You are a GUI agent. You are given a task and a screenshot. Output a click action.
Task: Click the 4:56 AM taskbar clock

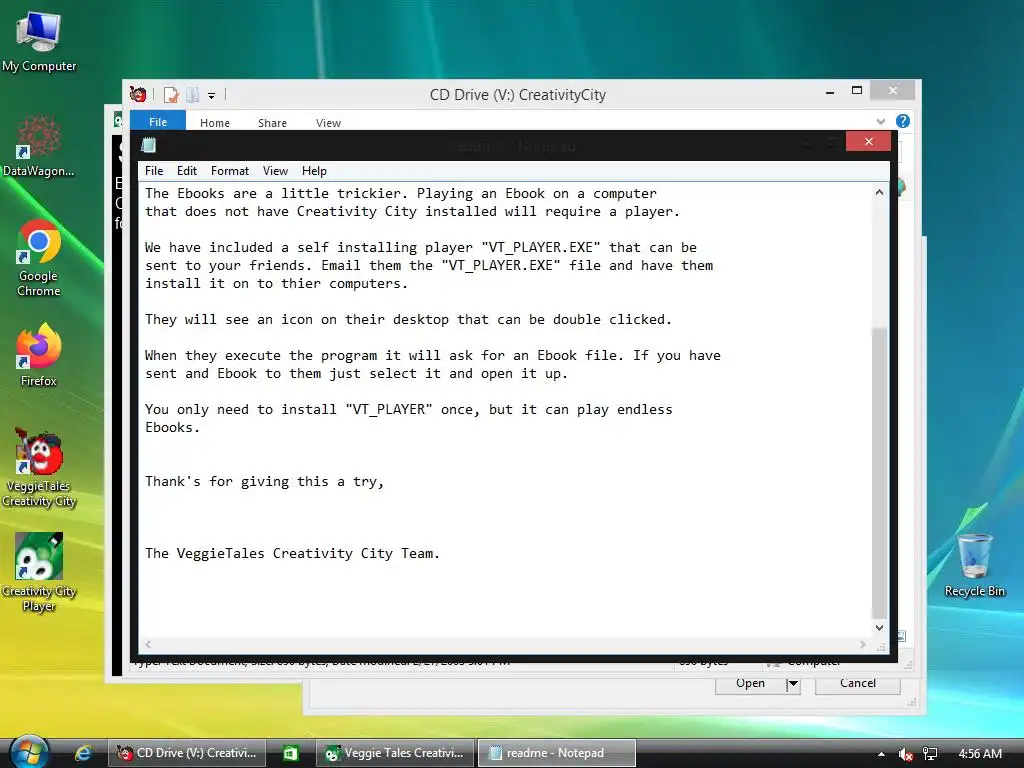tap(980, 754)
